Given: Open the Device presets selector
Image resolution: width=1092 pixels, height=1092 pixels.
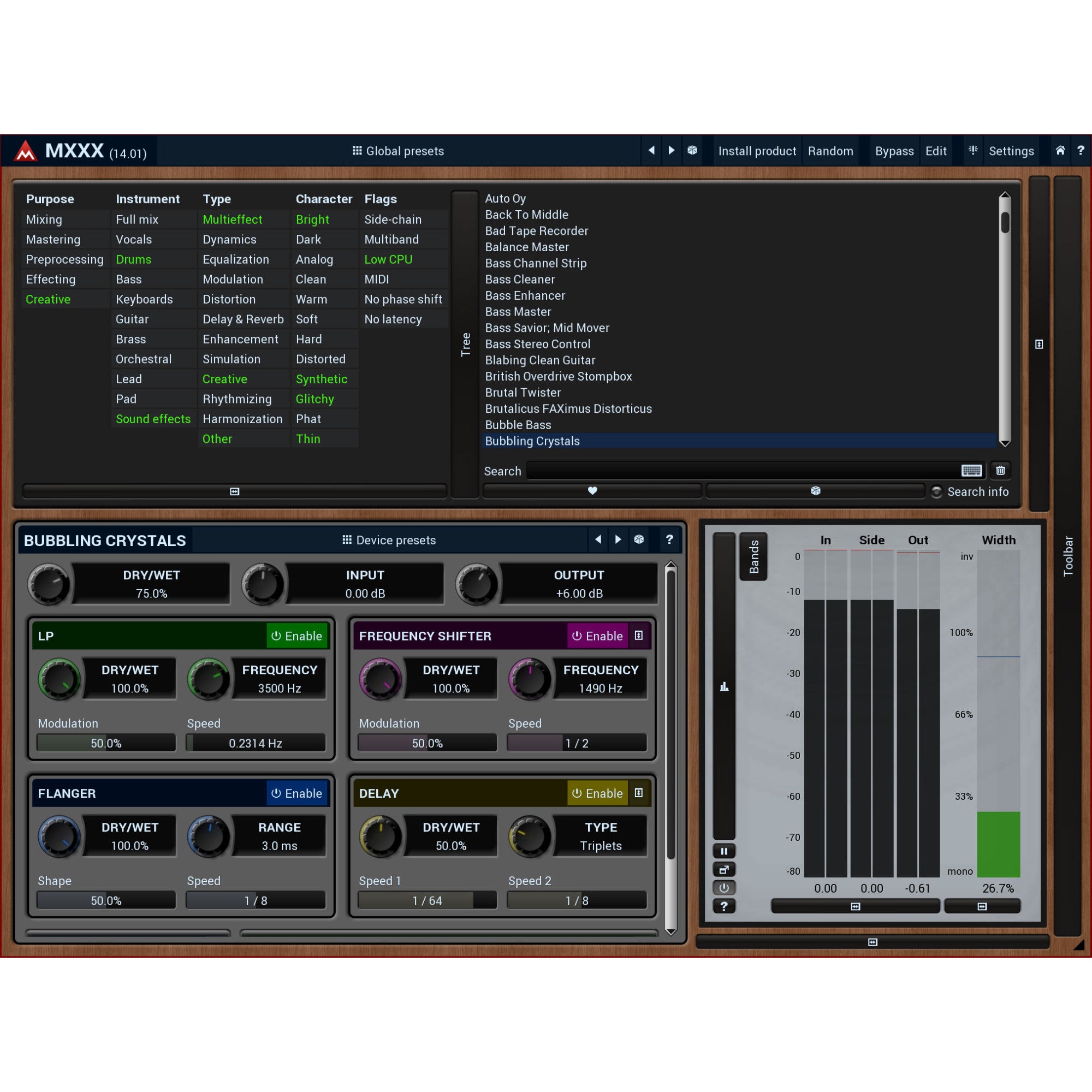Looking at the screenshot, I should coord(389,540).
